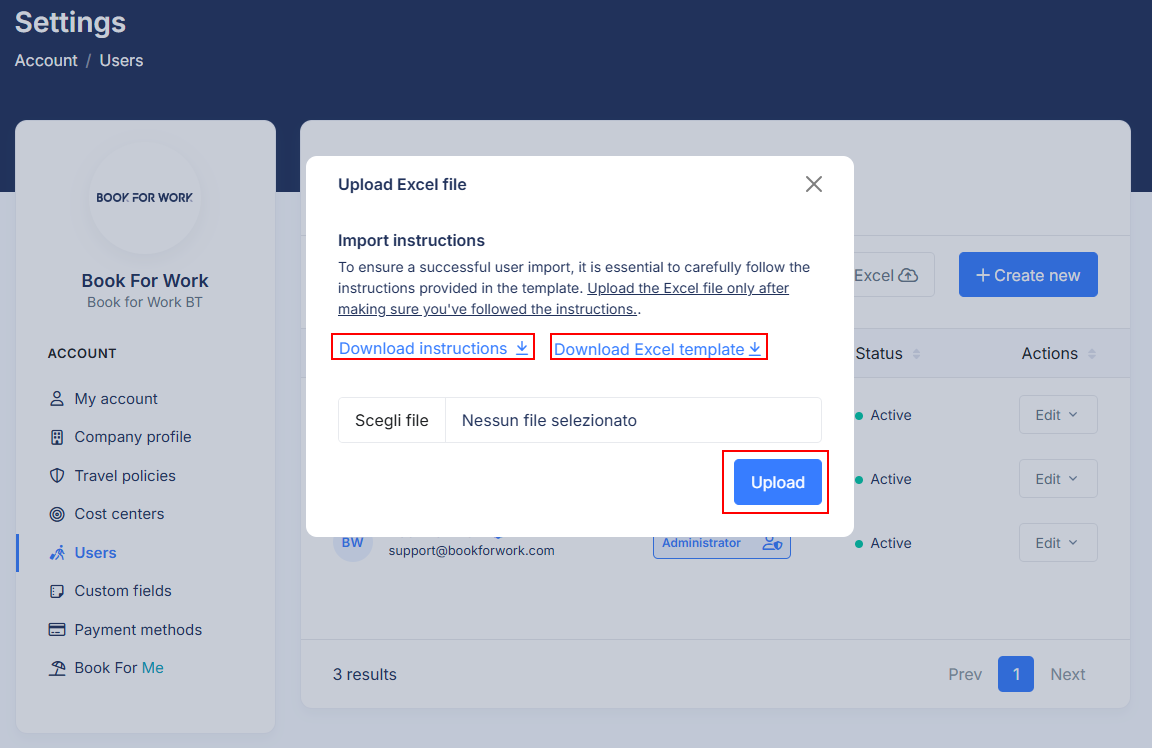Screen dimensions: 1152x748
Task: Open Users in the sidebar menu
Action: coord(95,553)
